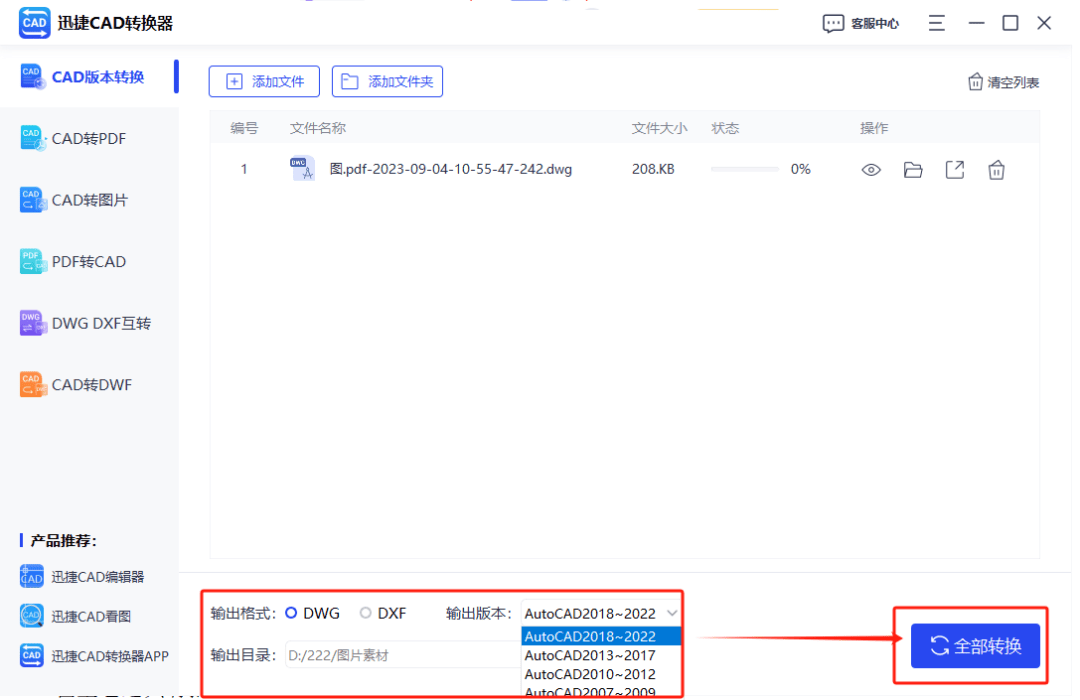Click the 操作 column header

pos(874,128)
